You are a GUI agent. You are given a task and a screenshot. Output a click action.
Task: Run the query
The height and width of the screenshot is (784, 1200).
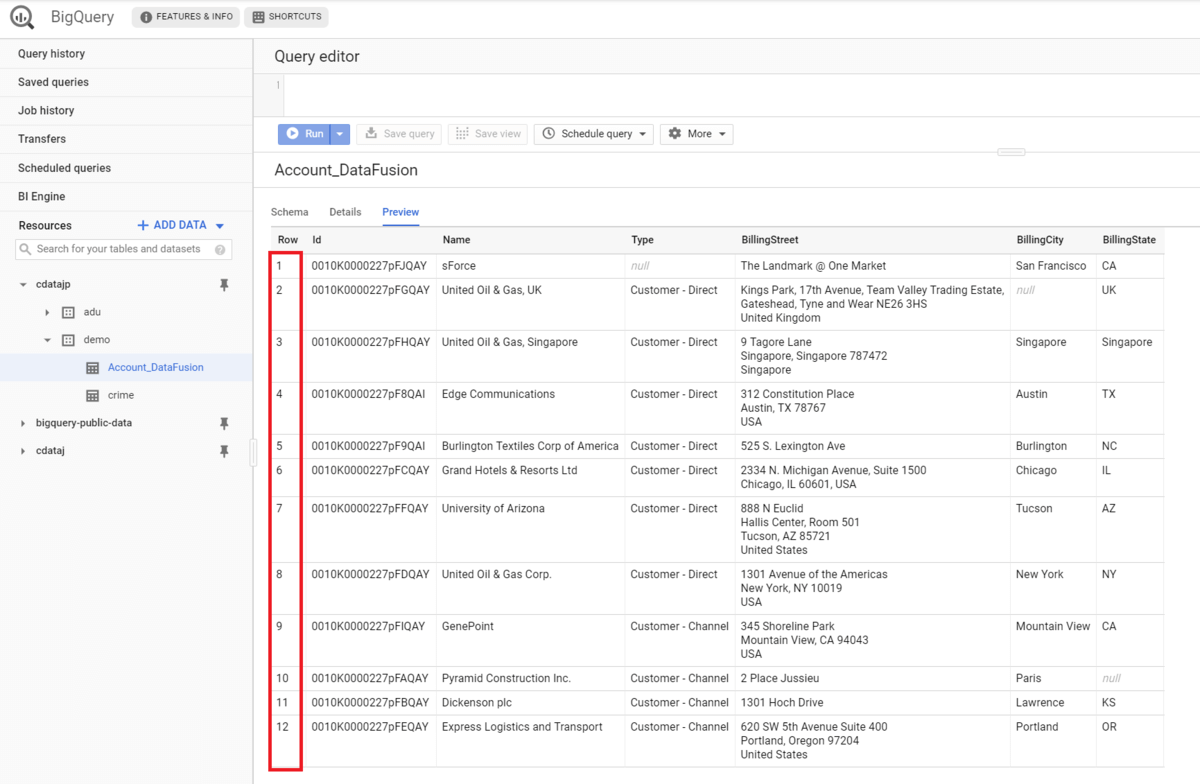[x=304, y=134]
